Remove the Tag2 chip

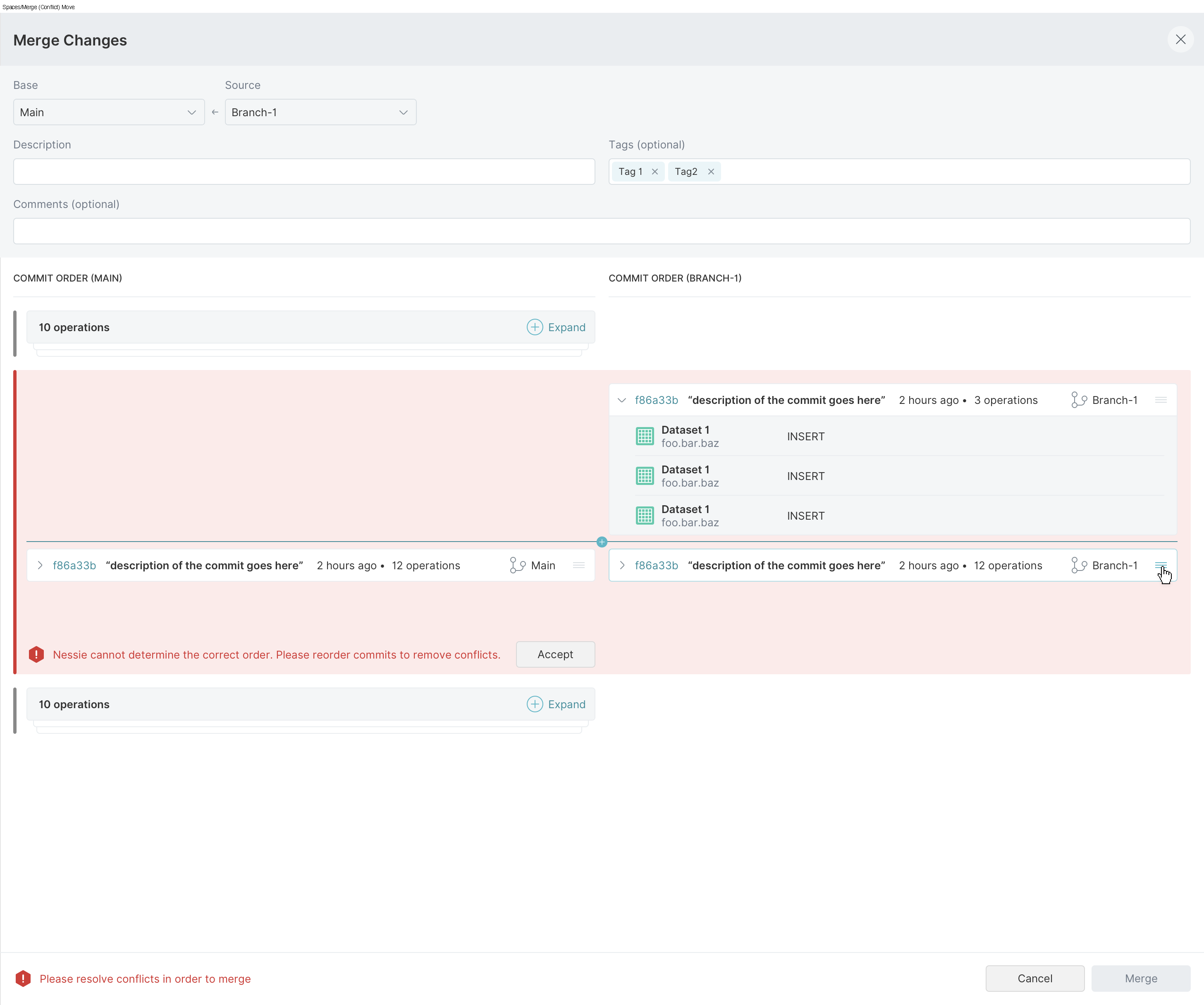710,172
